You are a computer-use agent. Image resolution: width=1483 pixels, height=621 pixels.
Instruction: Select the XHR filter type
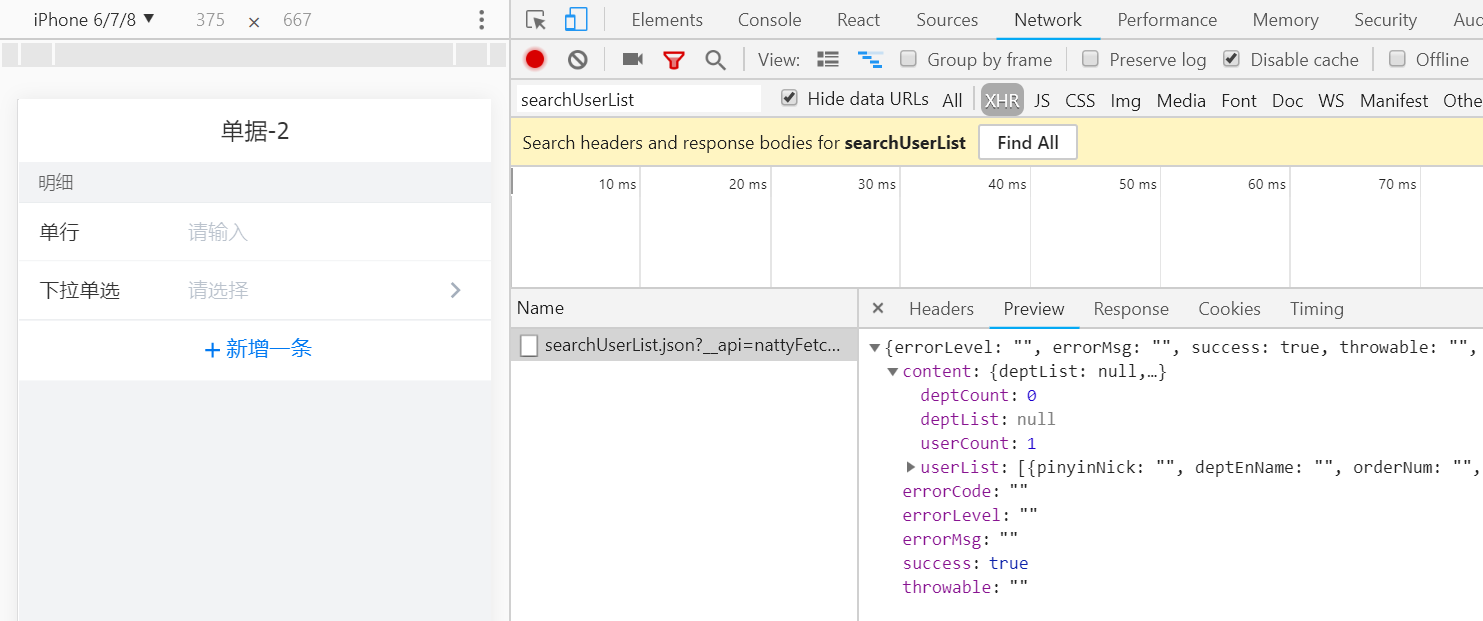tap(1002, 100)
